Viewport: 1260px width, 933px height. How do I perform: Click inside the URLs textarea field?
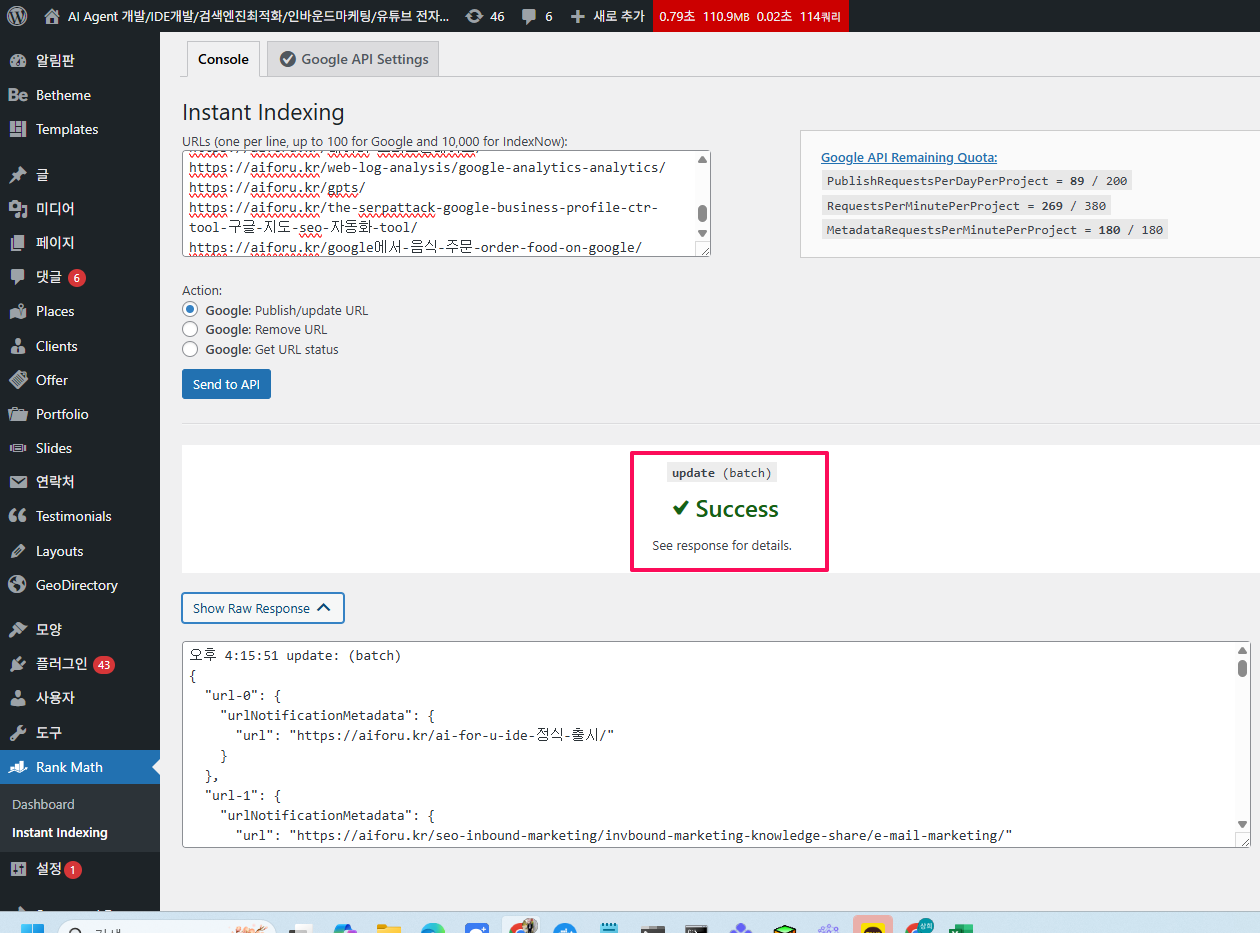pyautogui.click(x=440, y=205)
